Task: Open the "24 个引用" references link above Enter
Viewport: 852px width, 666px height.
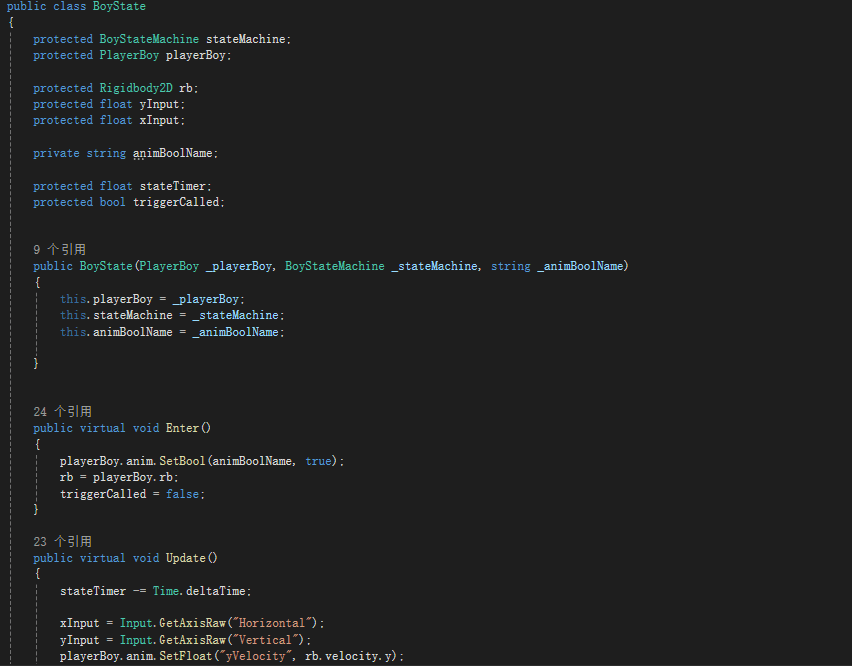Action: click(62, 411)
